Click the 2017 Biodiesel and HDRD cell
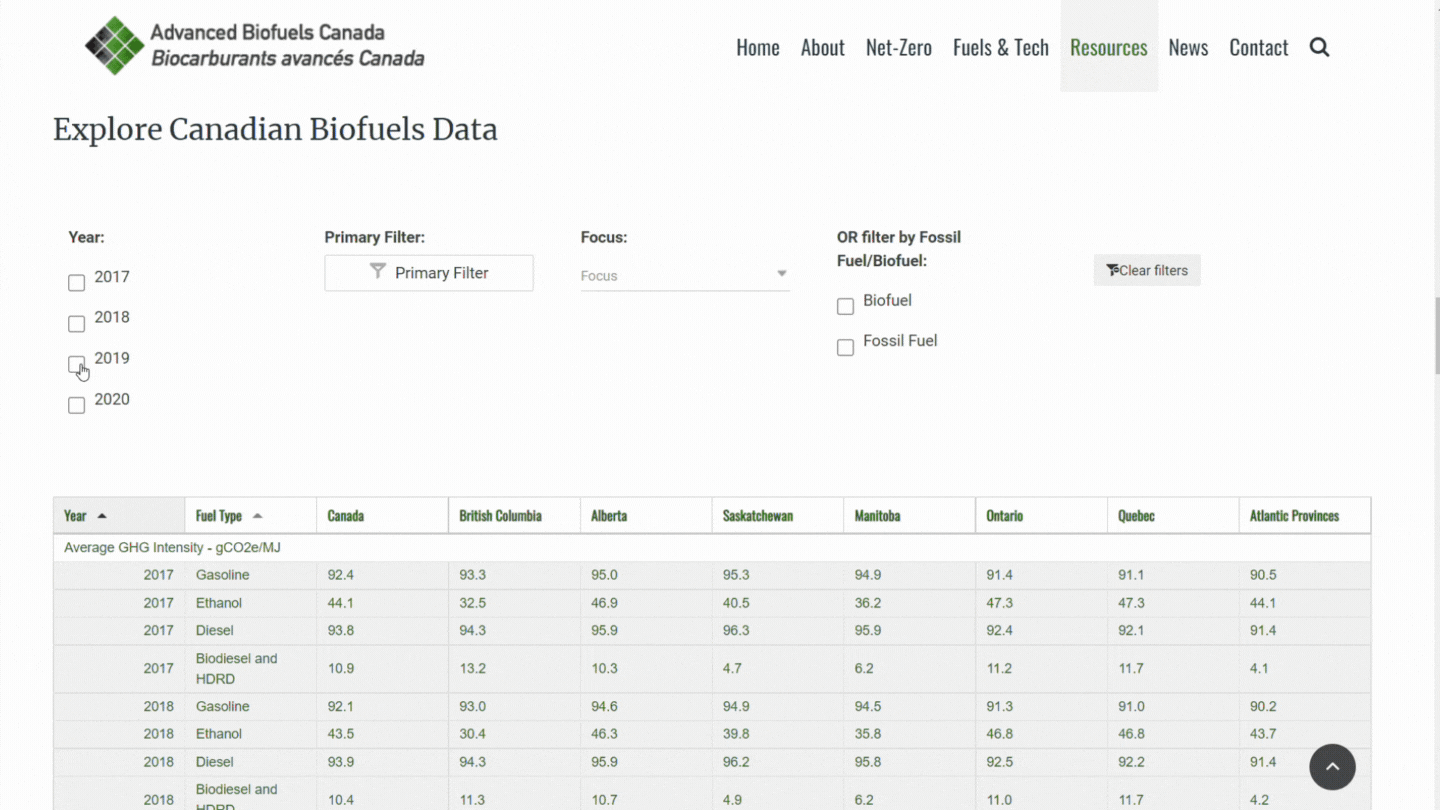This screenshot has width=1440, height=810. pyautogui.click(x=250, y=669)
